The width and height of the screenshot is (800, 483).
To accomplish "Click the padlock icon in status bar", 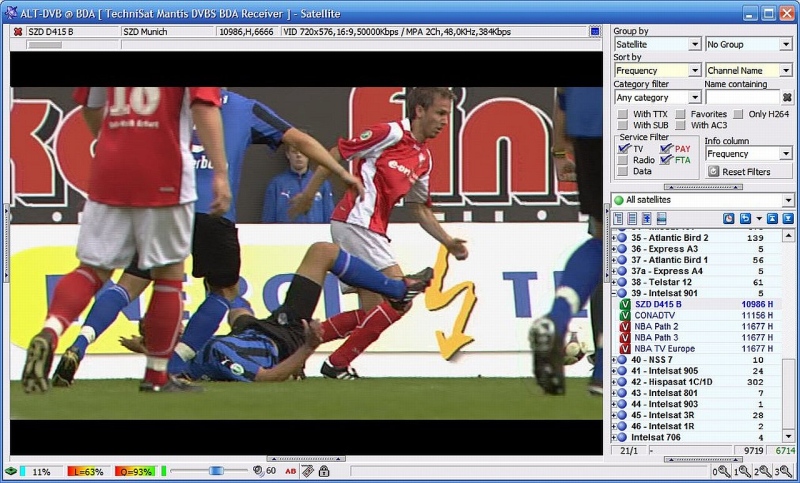I will click(324, 471).
